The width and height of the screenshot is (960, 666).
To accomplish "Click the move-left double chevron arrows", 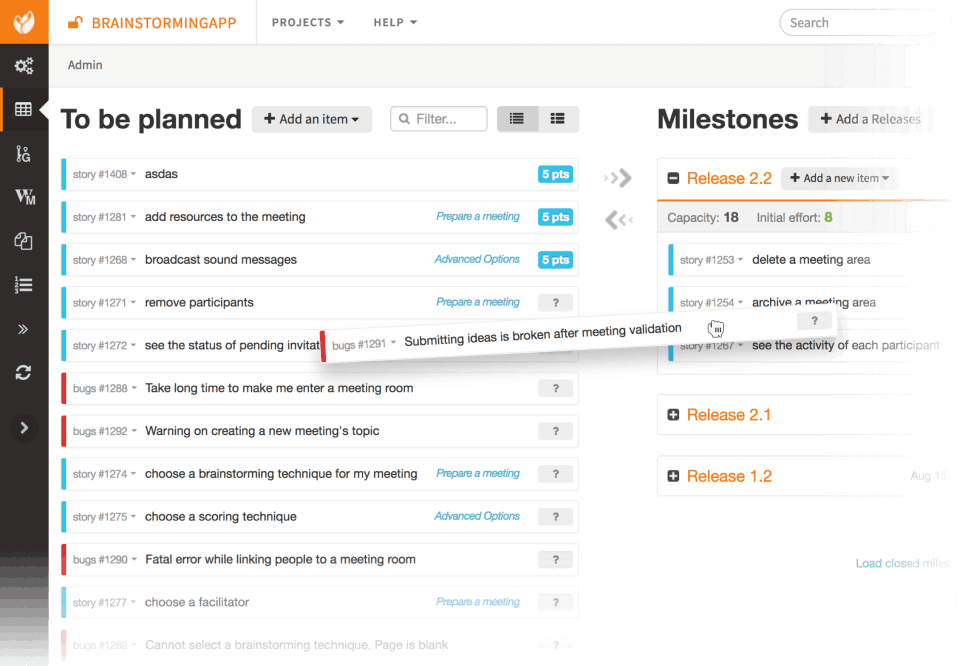I will point(619,220).
